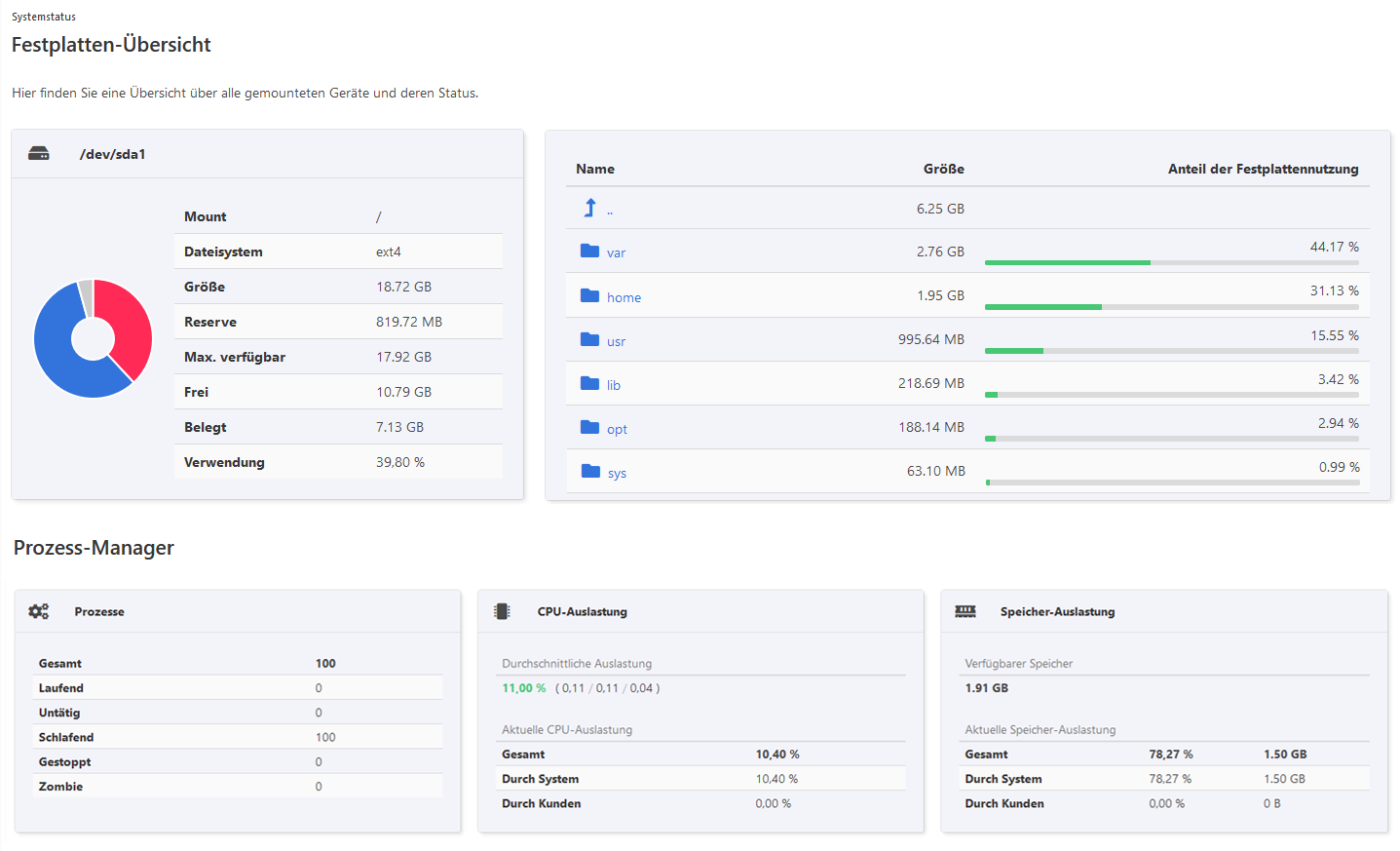
Task: Click the disk usage donut chart
Action: pos(93,338)
